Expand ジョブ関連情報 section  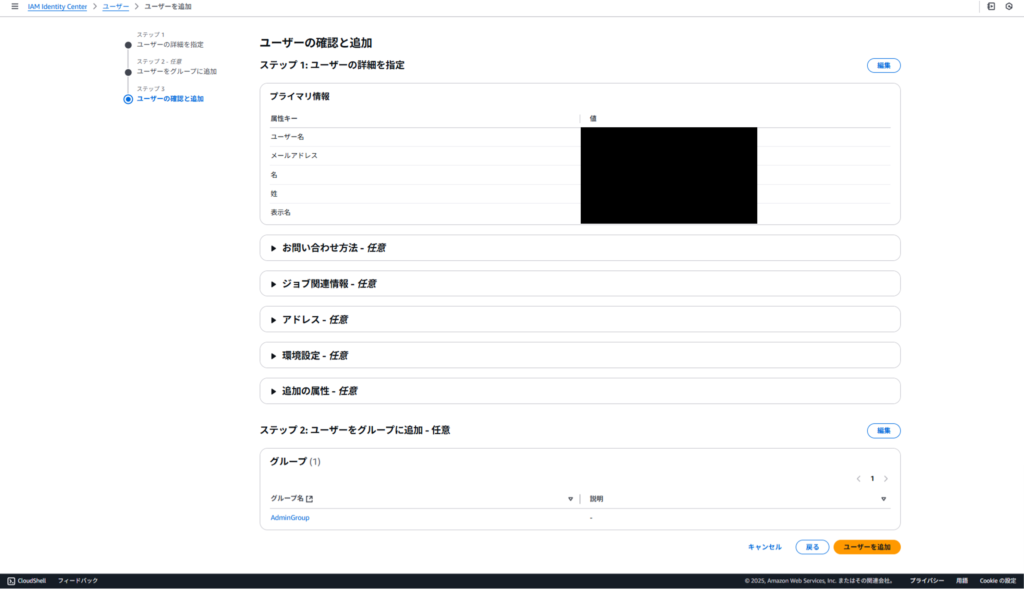coord(580,284)
